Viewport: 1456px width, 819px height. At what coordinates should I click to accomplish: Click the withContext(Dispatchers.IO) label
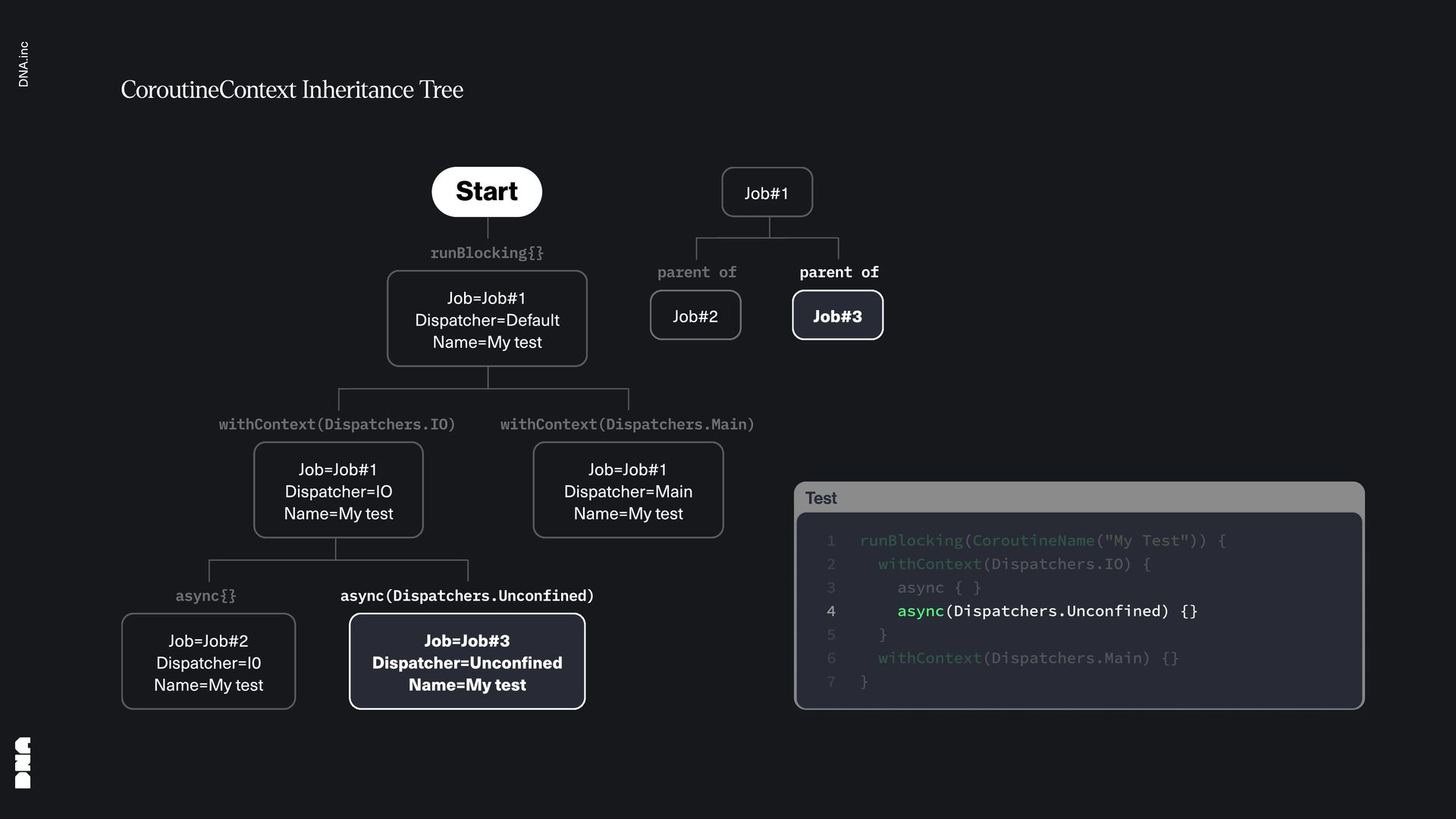click(337, 425)
